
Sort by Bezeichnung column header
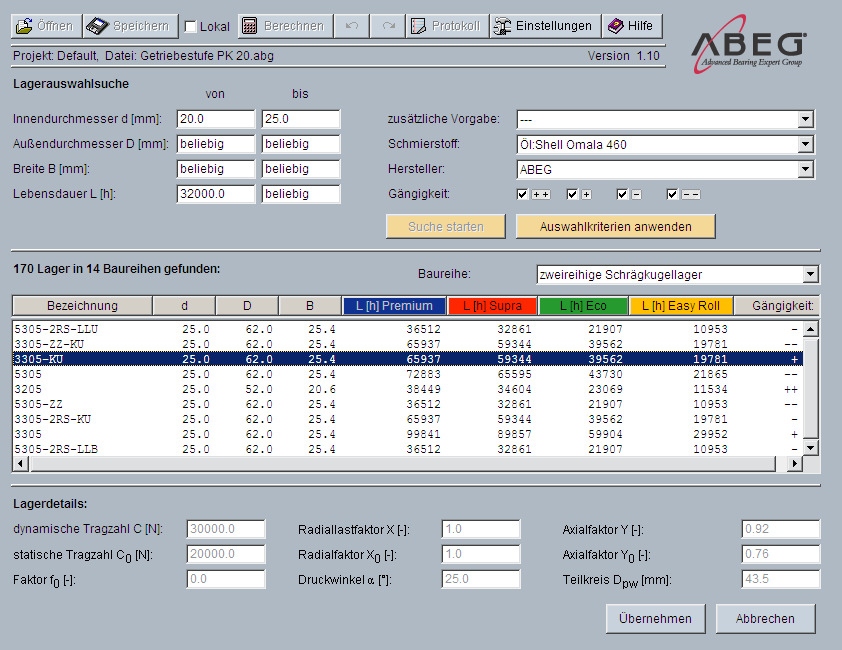[82, 306]
